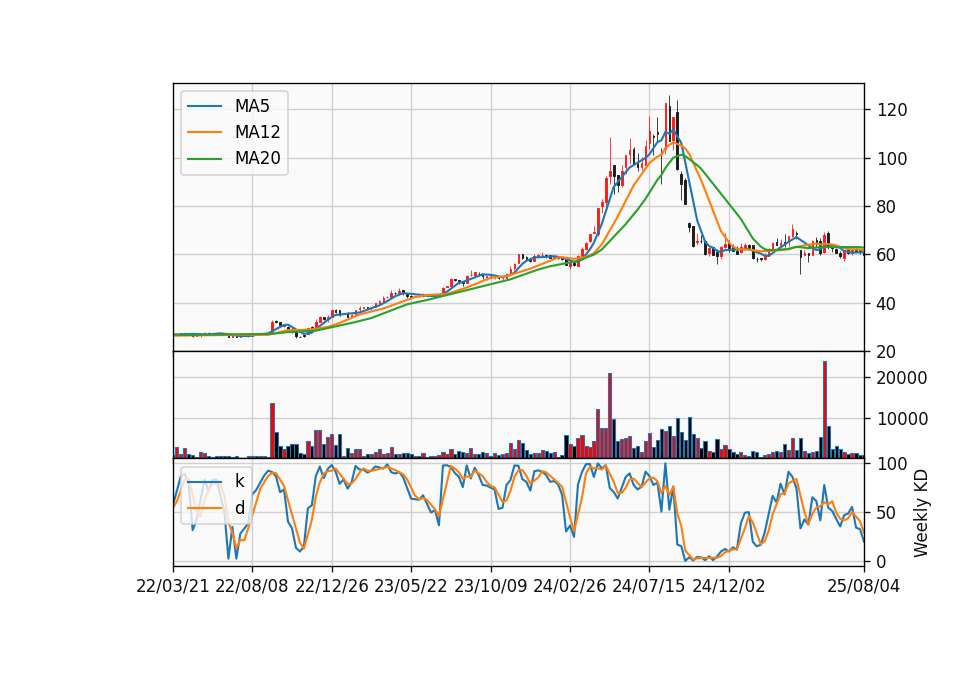The image size is (960, 690).
Task: Click the 120 price axis value
Action: pos(892,110)
